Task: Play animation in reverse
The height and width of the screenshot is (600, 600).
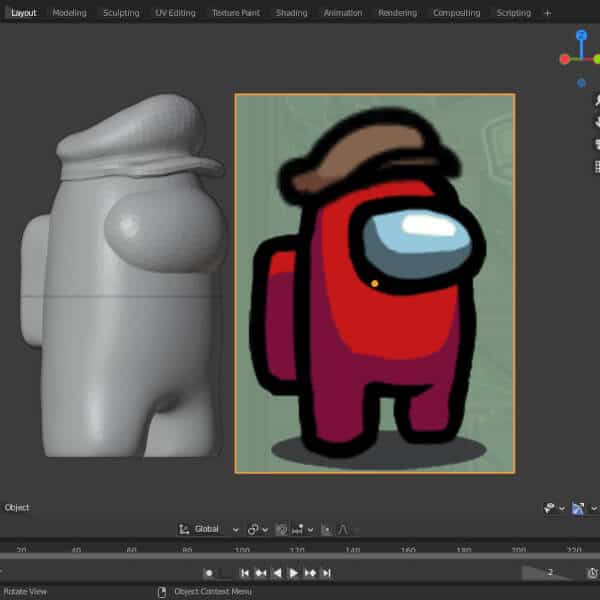Action: [277, 573]
